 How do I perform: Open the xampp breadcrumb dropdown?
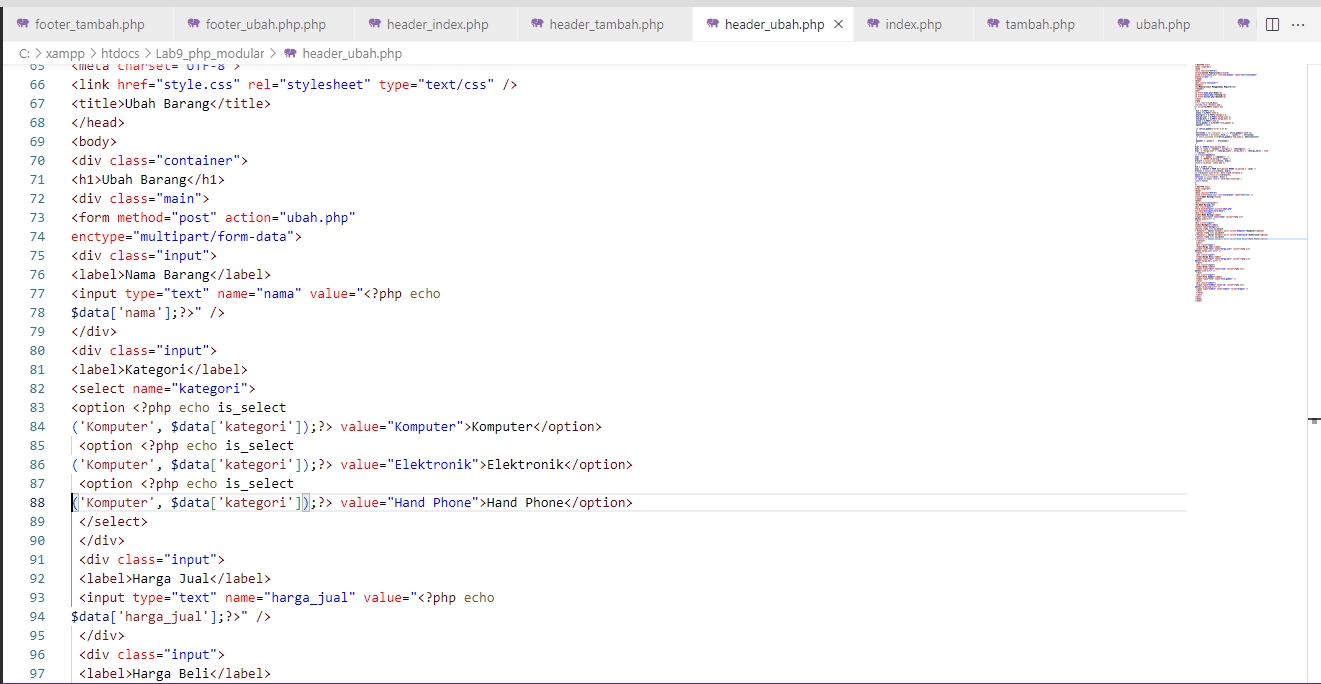pyautogui.click(x=65, y=52)
